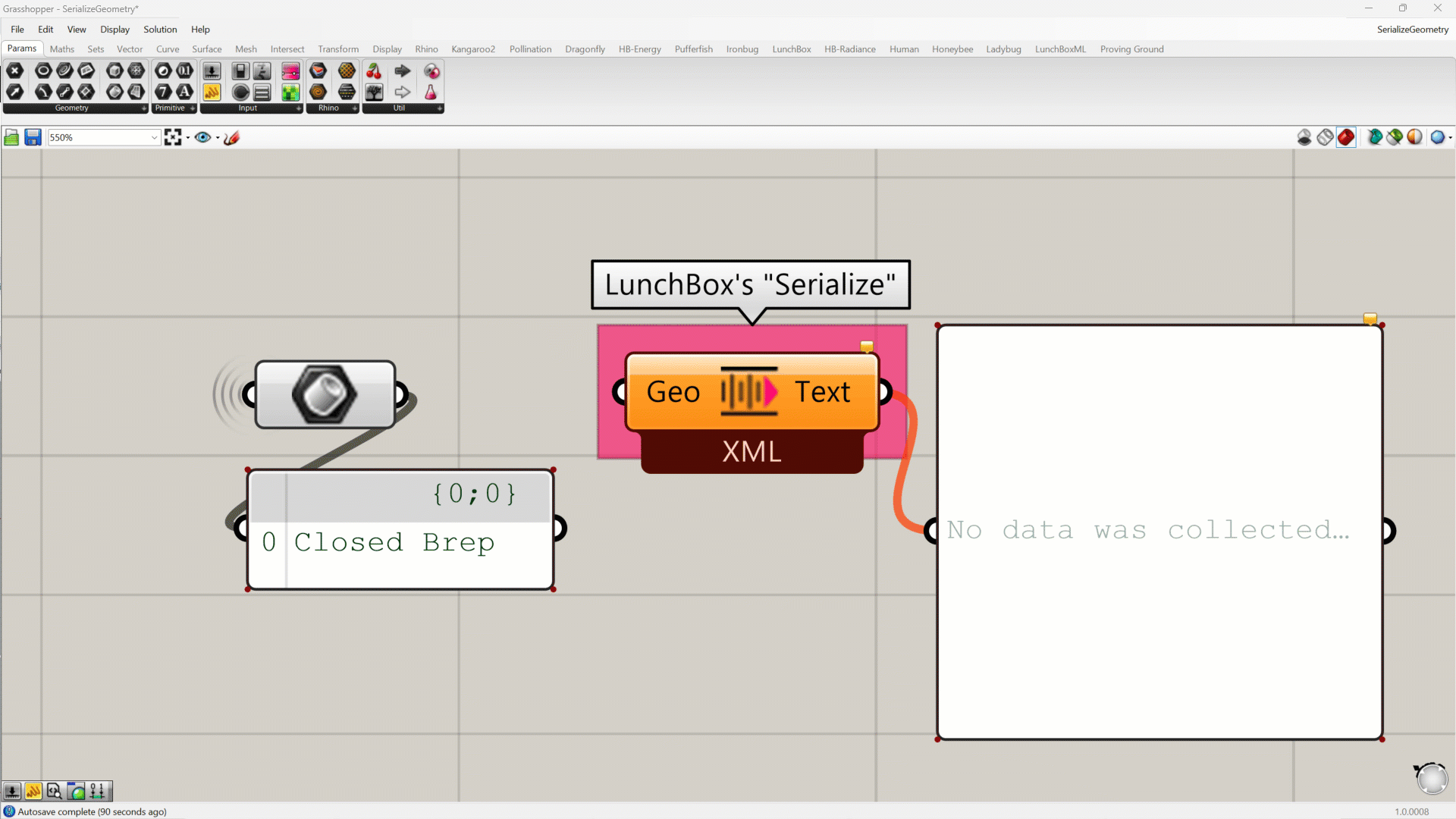This screenshot has width=1456, height=819.
Task: Open the 550% zoom level dropdown
Action: coord(154,137)
